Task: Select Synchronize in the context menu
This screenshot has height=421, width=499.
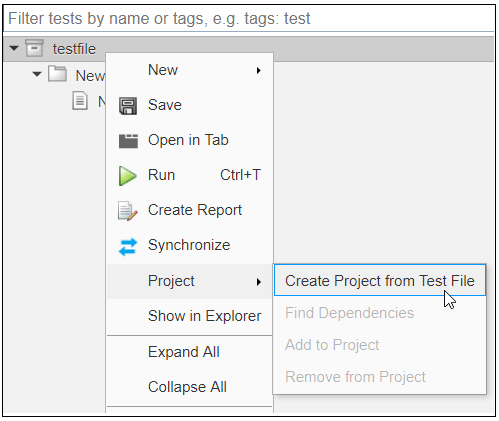Action: pos(190,245)
